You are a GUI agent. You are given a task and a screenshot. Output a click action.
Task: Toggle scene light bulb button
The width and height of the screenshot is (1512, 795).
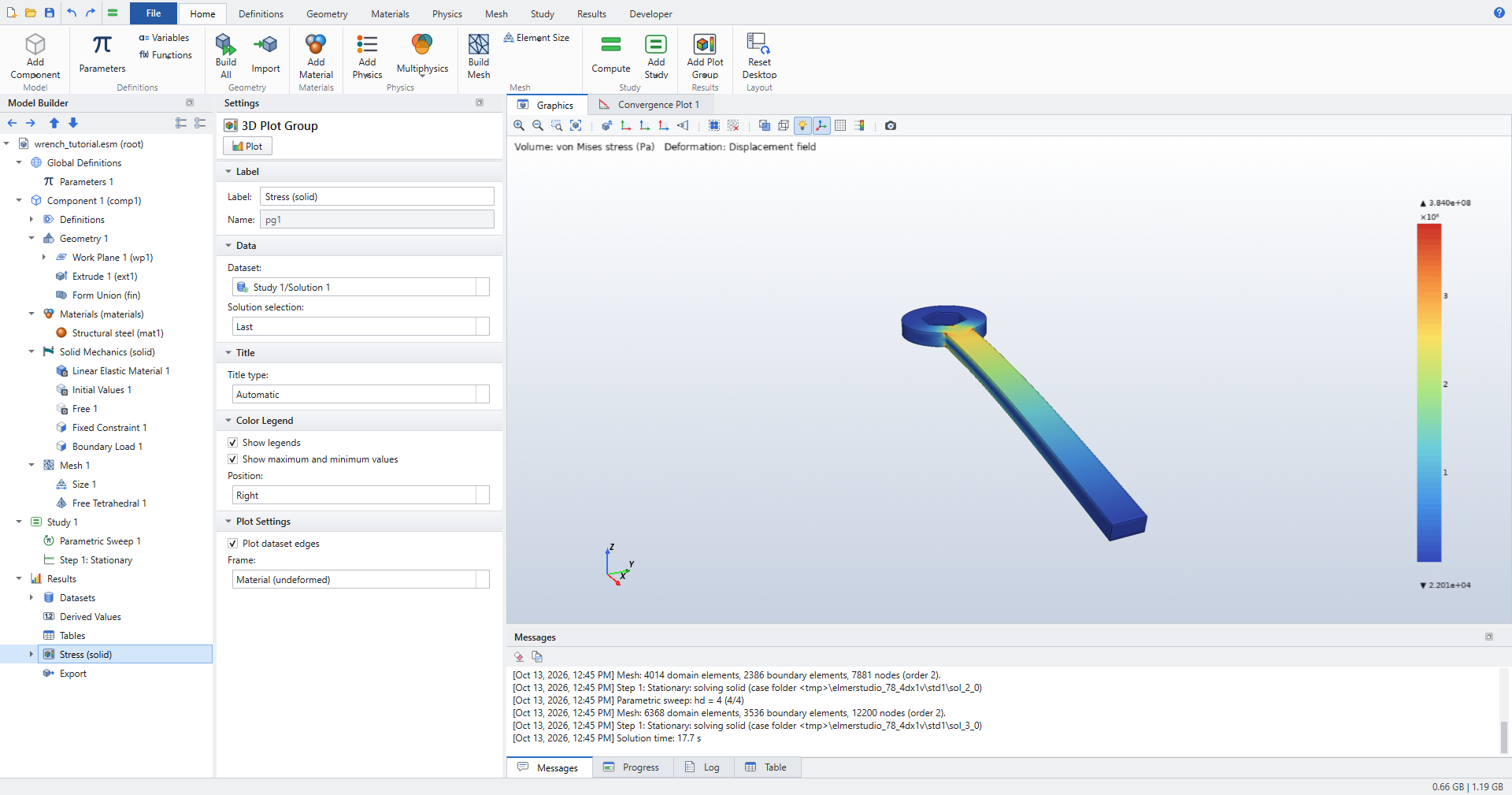[802, 125]
